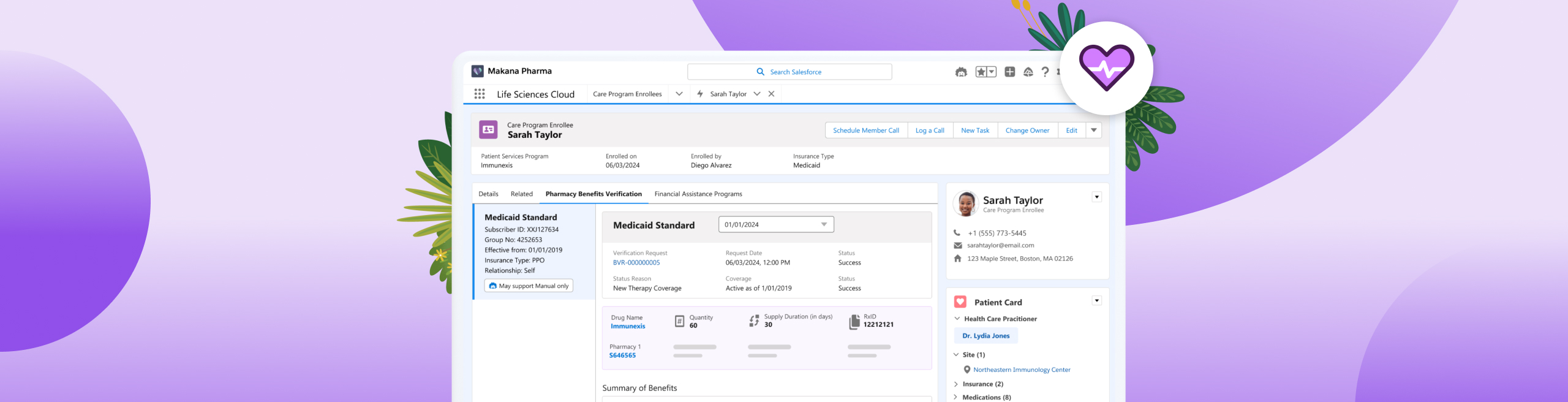The image size is (1568, 402).
Task: Click the Patient Card heart icon
Action: pyautogui.click(x=960, y=302)
